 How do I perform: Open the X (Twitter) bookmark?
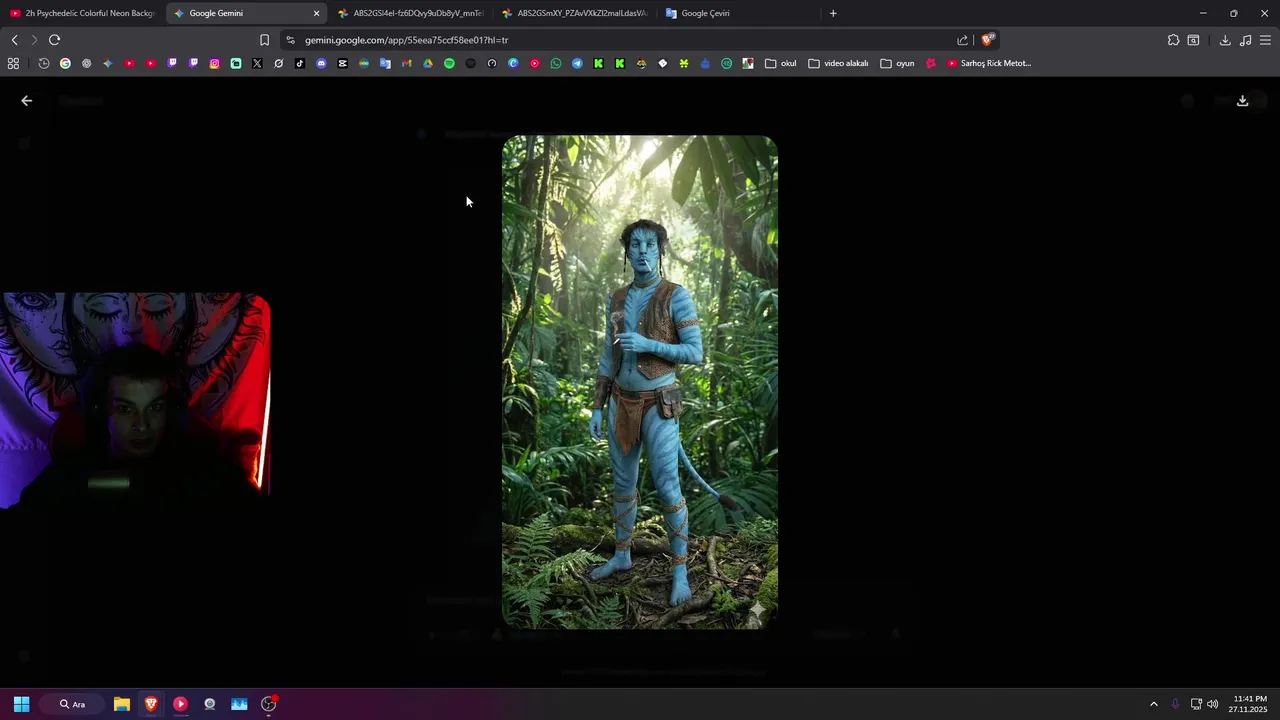click(x=257, y=63)
